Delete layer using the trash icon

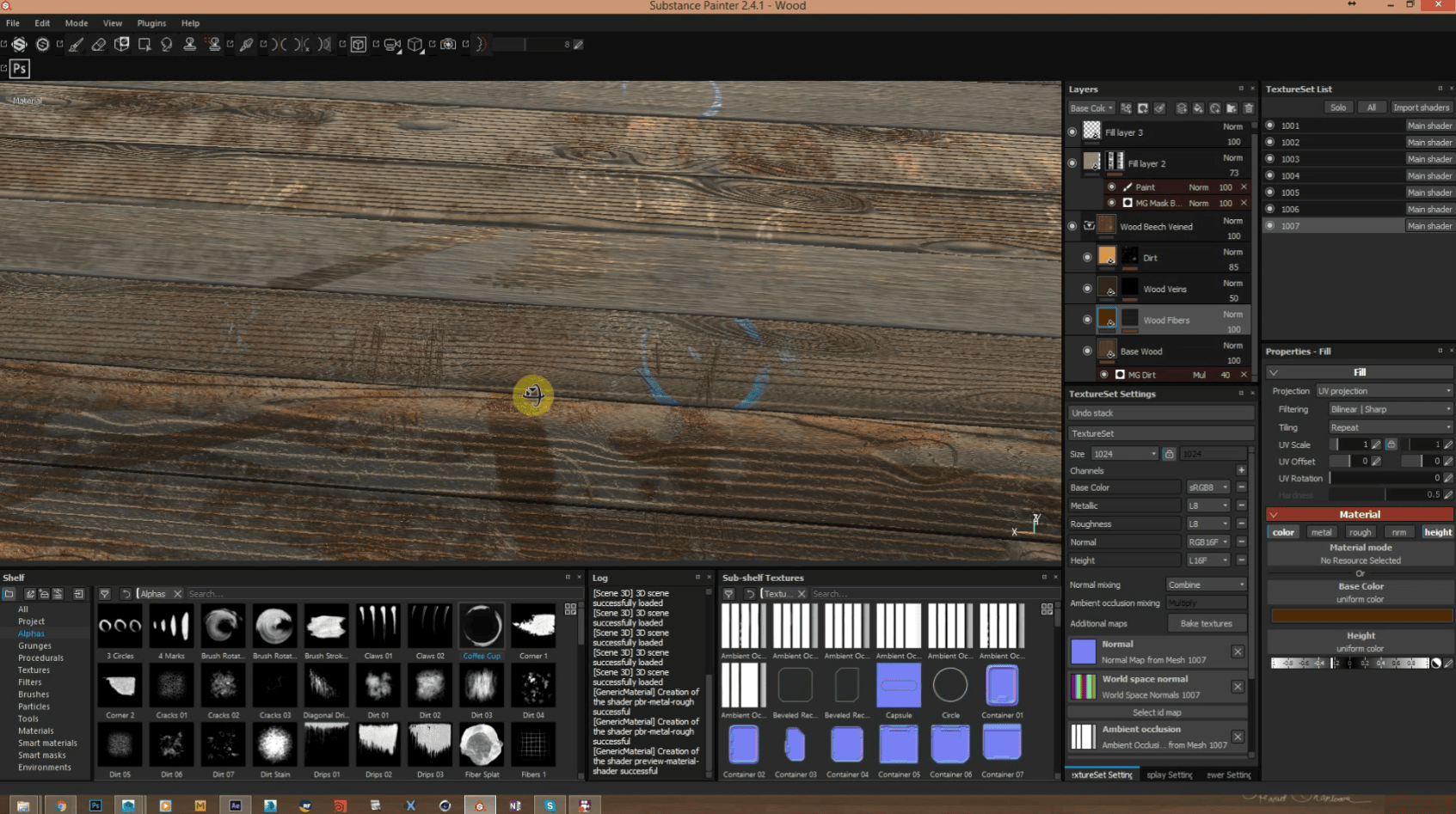pos(1249,108)
